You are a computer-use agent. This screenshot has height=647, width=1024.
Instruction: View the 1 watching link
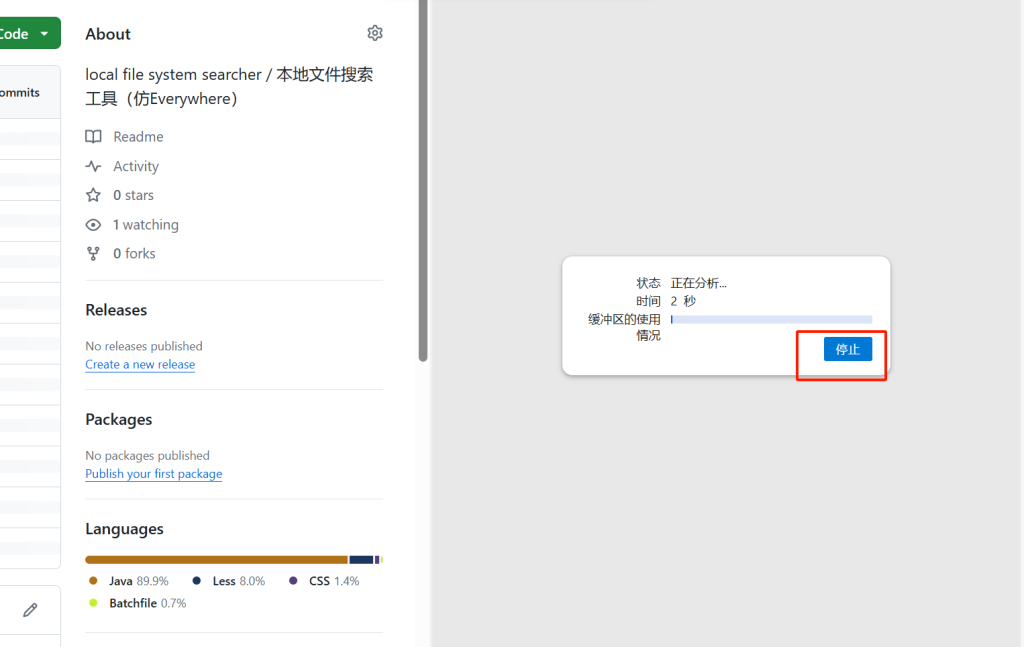(145, 225)
